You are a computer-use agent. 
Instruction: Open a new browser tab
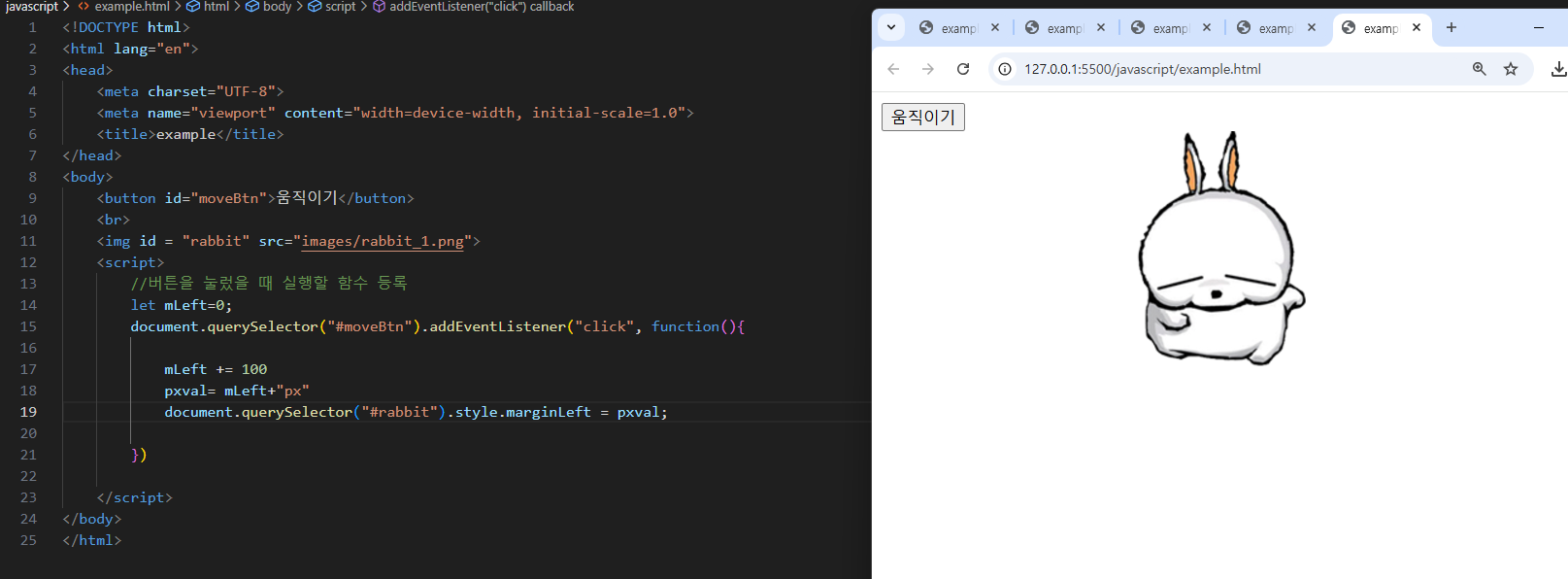point(1451,27)
